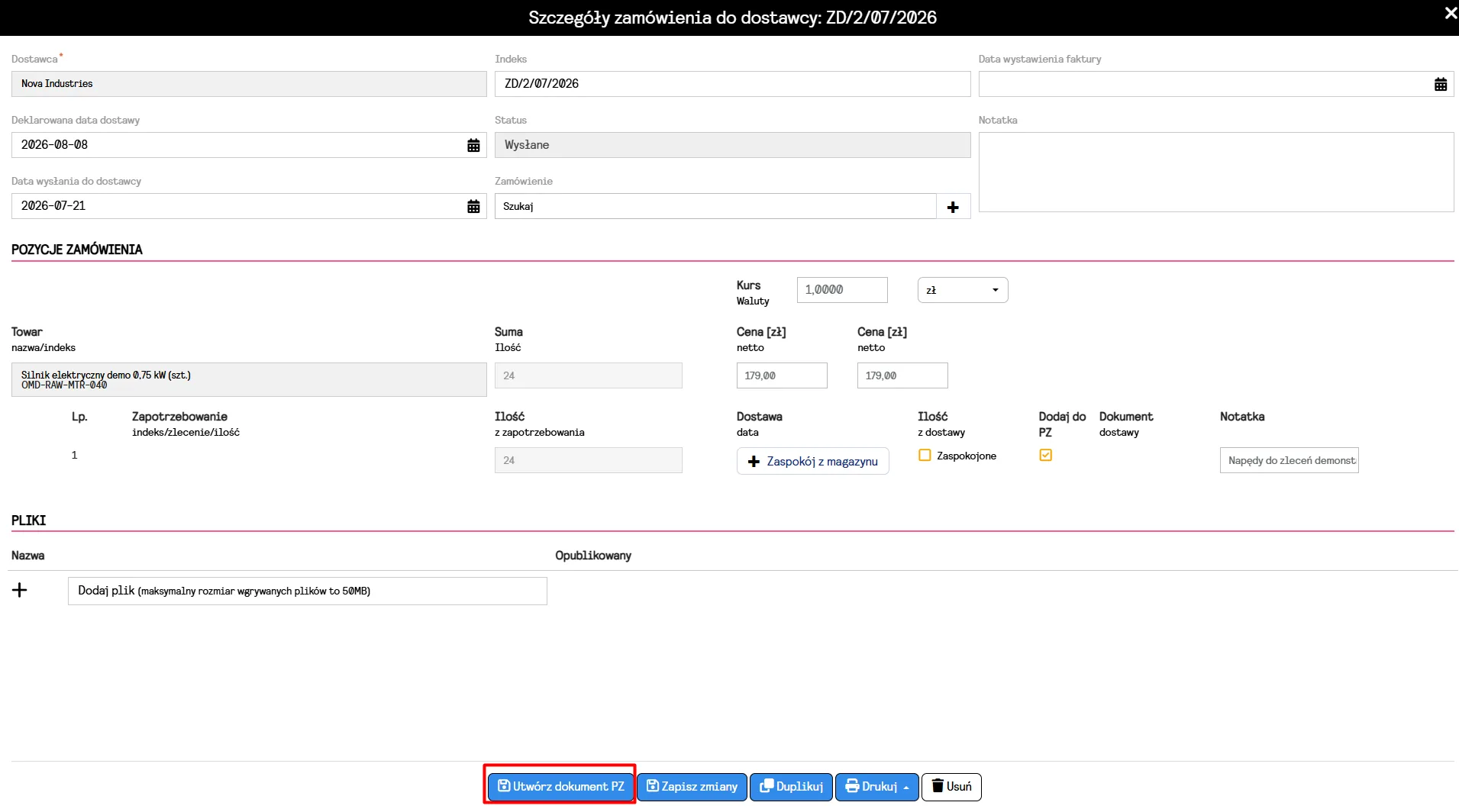Click the first Cena netto field 179,00
Screen dimensions: 1459x812
pyautogui.click(x=782, y=375)
